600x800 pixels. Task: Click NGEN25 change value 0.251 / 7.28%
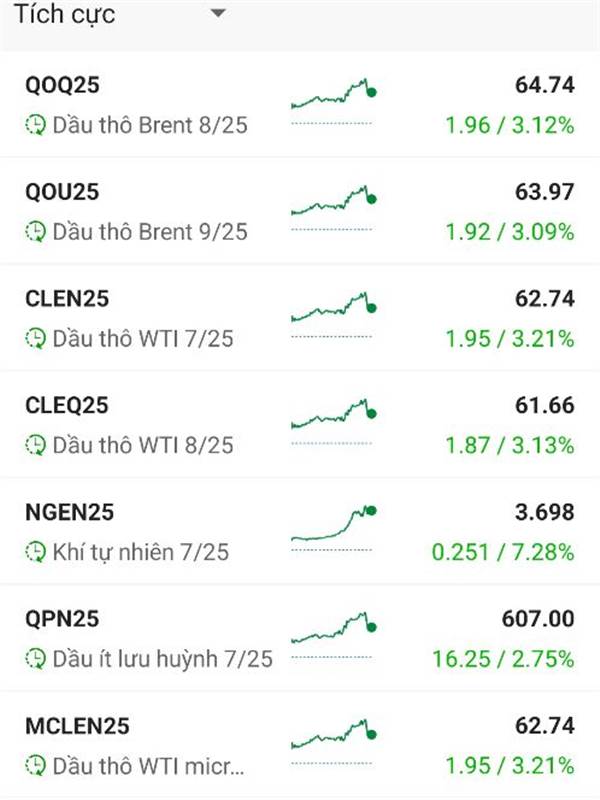pyautogui.click(x=503, y=552)
